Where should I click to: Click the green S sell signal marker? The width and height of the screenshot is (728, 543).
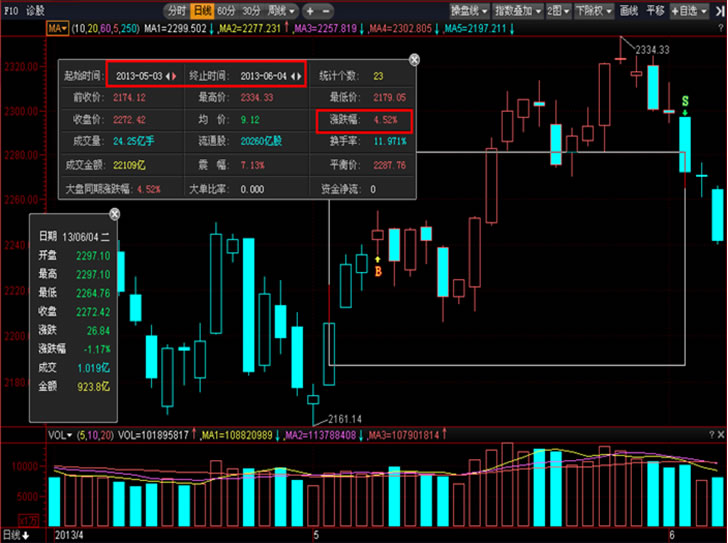tap(684, 102)
